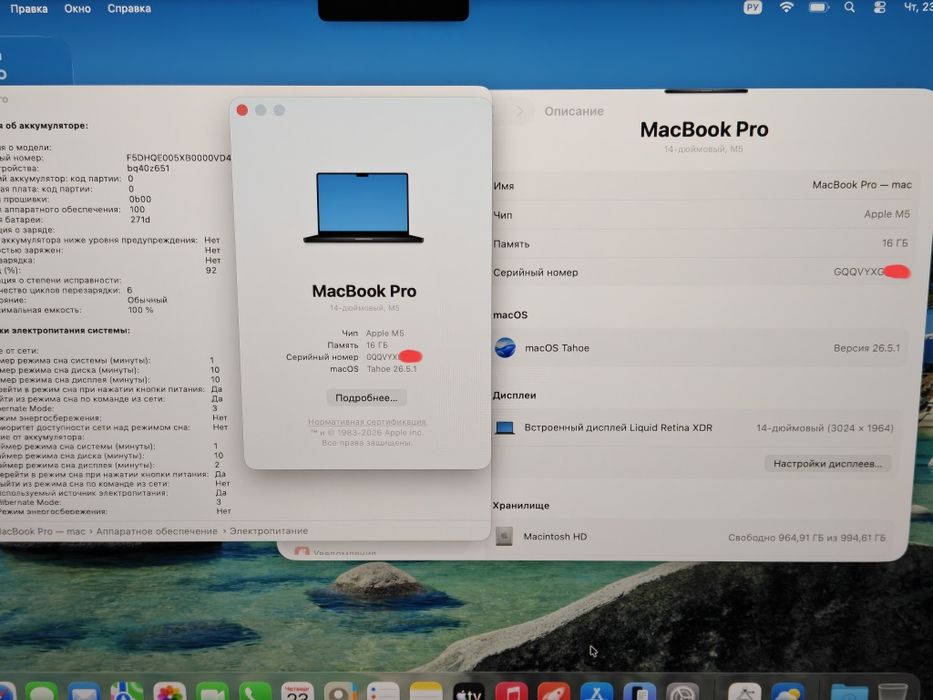933x700 pixels.
Task: Click the 100 % maximum capacity value
Action: pos(140,310)
